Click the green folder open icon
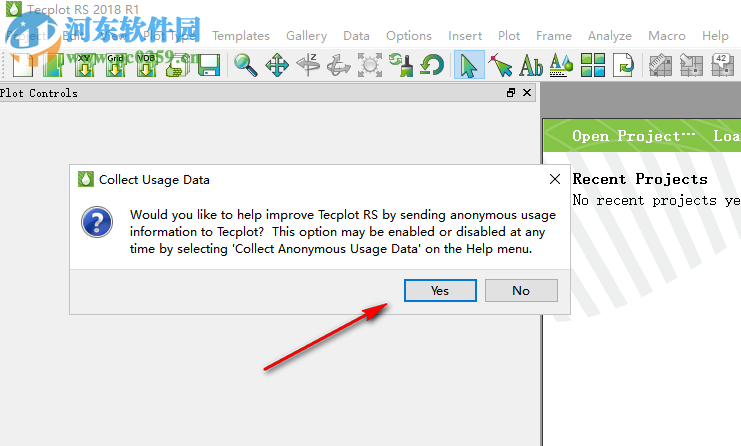This screenshot has height=446, width=741. click(x=53, y=65)
